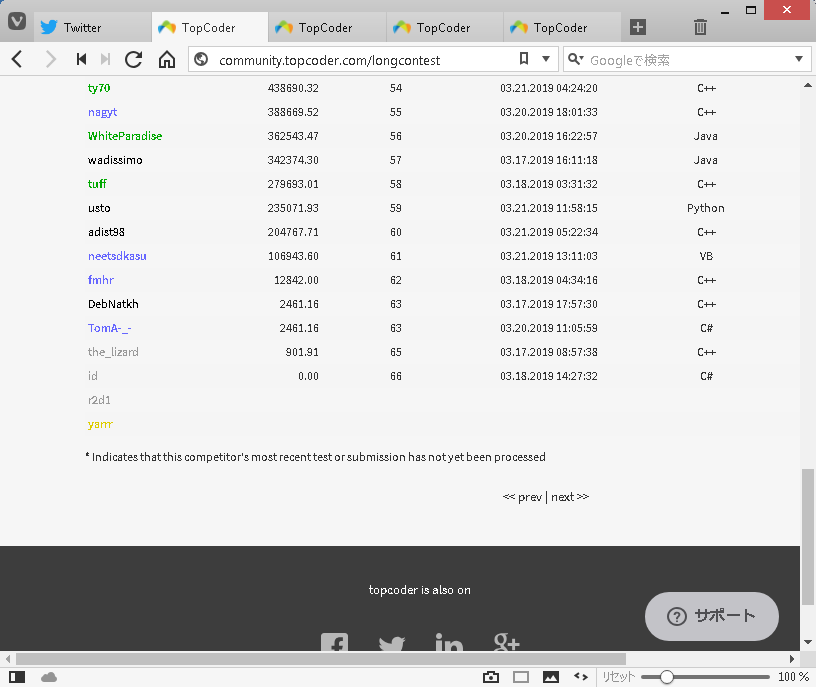Click the horizontal scrollbar thumb

pos(321,659)
